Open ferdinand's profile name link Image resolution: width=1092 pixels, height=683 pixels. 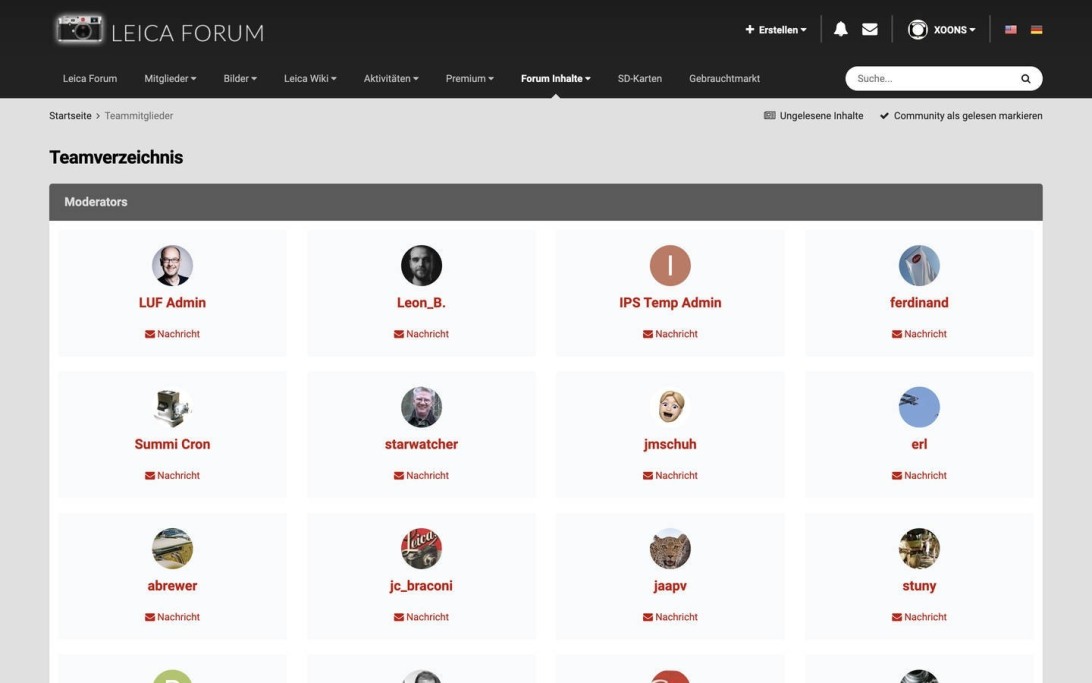(919, 303)
